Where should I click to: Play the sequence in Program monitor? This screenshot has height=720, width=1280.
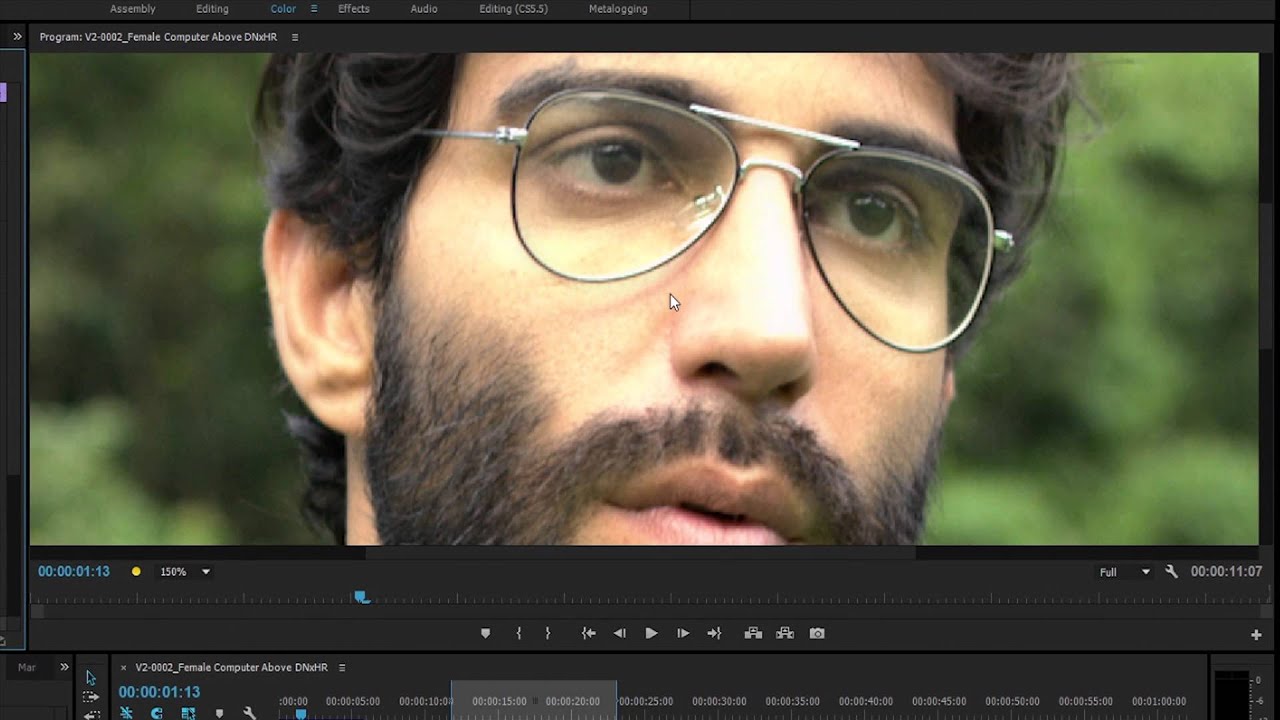651,633
